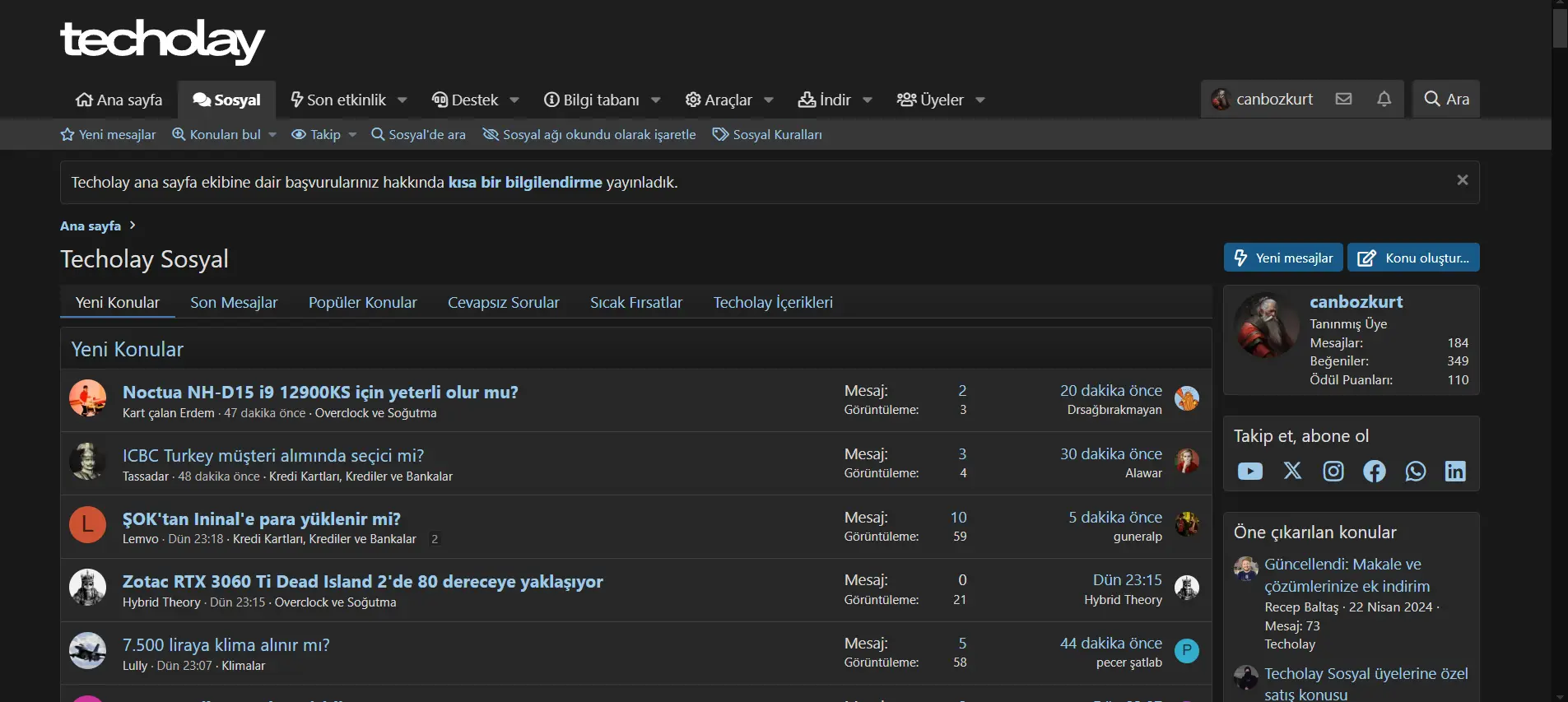1568x702 pixels.
Task: Dismiss the announcement notice with X
Action: click(x=1463, y=180)
